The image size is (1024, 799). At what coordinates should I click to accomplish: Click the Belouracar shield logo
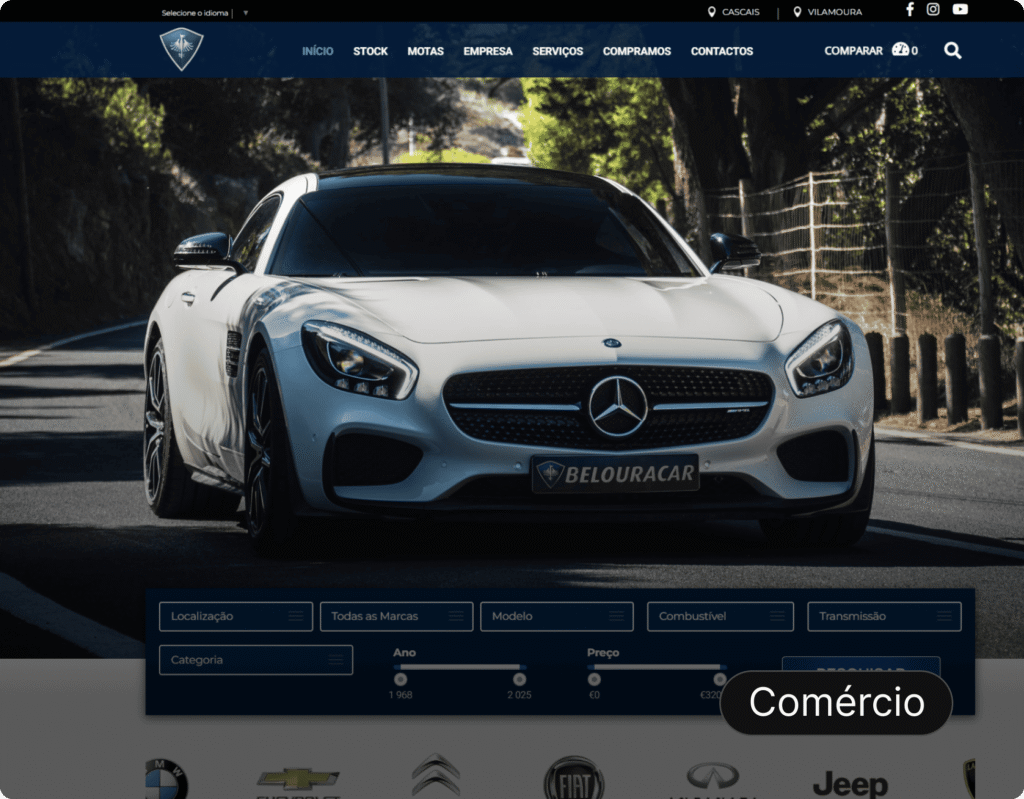click(182, 49)
